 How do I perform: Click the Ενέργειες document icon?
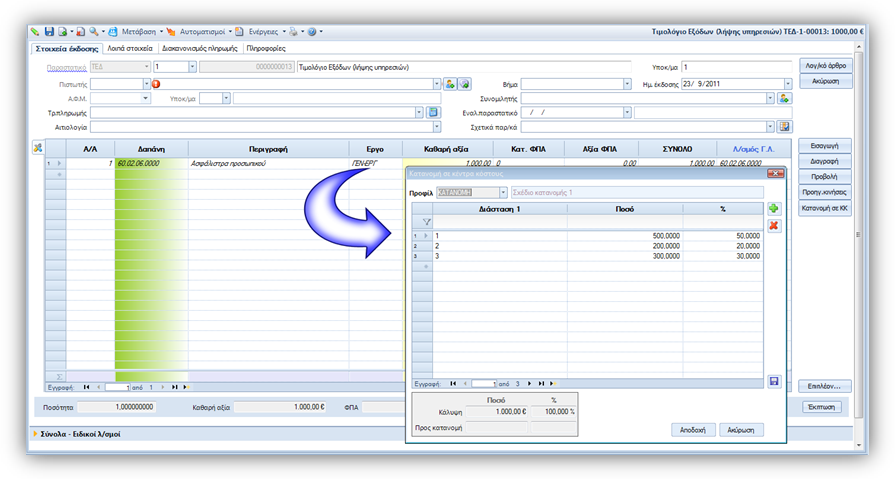240,31
